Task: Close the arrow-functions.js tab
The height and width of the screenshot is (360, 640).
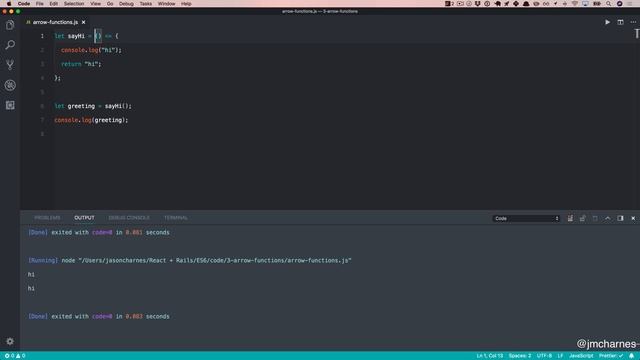Action: click(83, 22)
